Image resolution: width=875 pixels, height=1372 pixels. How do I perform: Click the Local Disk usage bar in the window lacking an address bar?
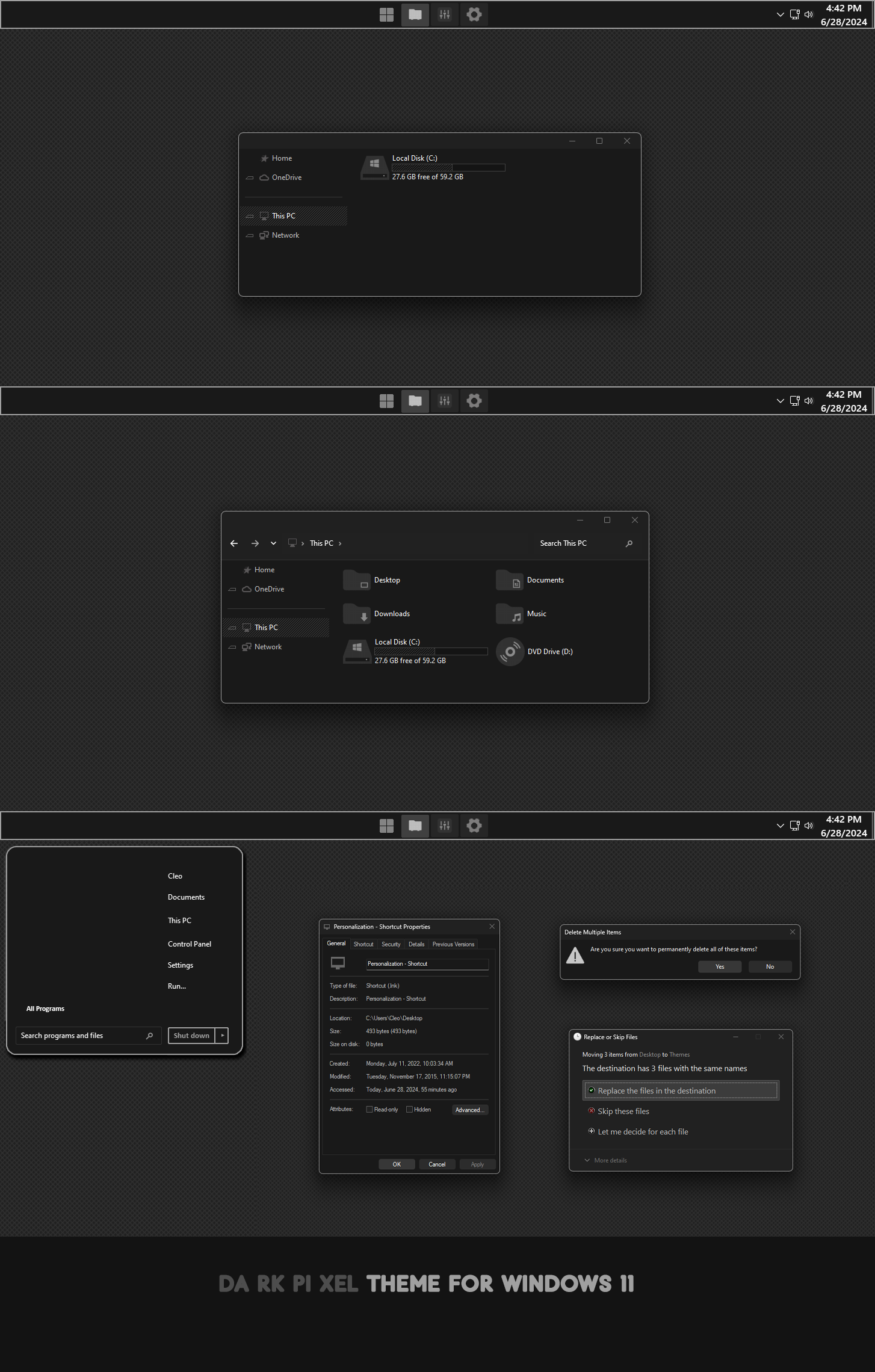click(448, 167)
